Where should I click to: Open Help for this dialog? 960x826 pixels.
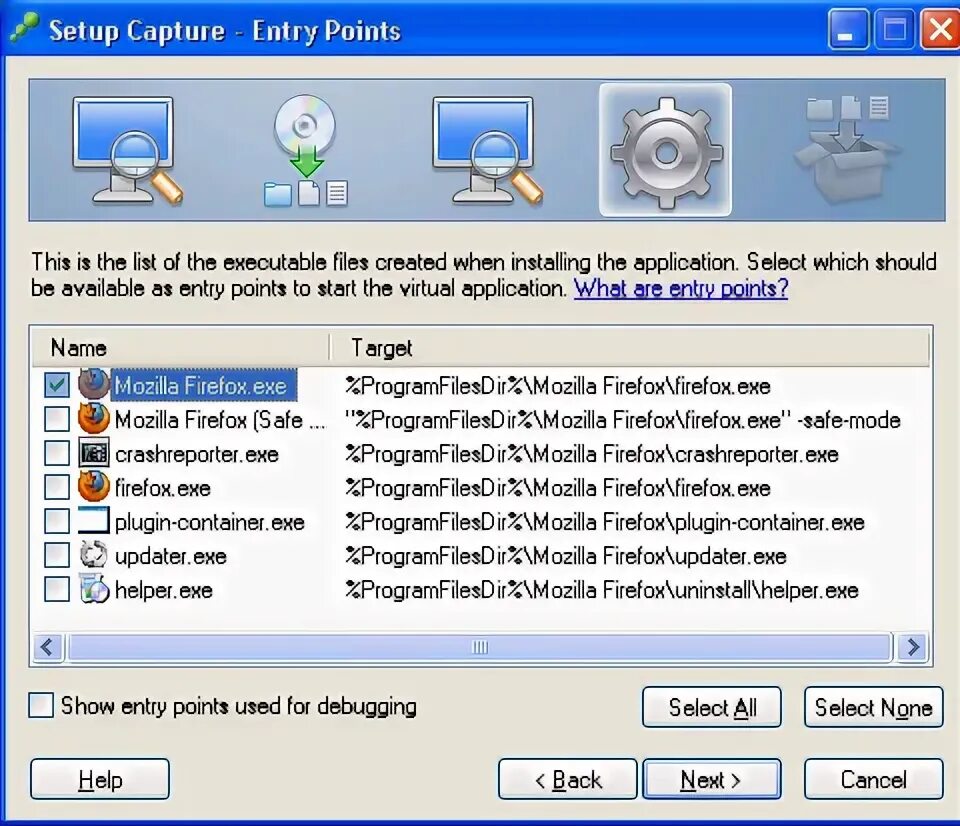100,779
